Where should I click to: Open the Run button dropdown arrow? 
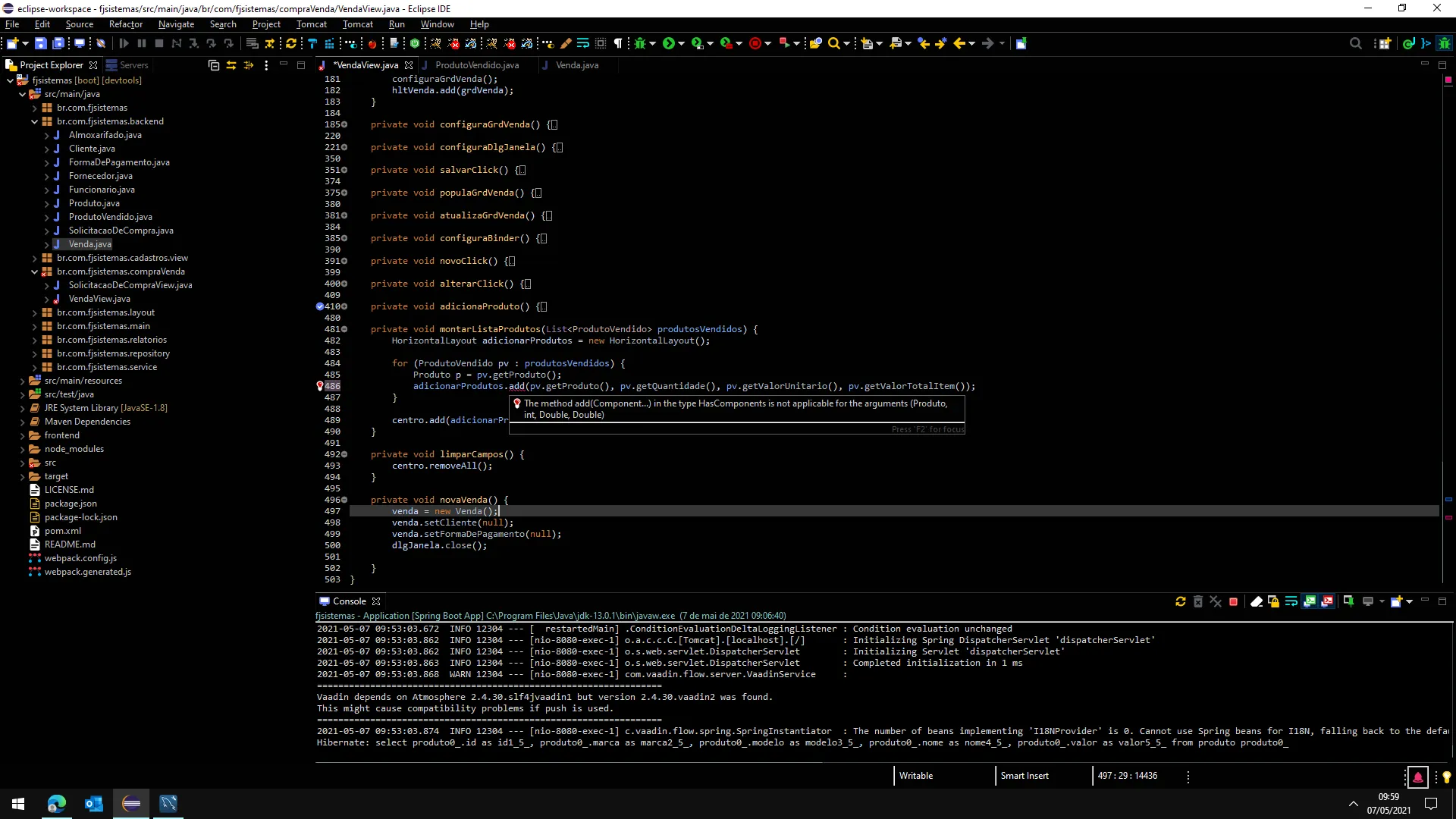tap(681, 43)
